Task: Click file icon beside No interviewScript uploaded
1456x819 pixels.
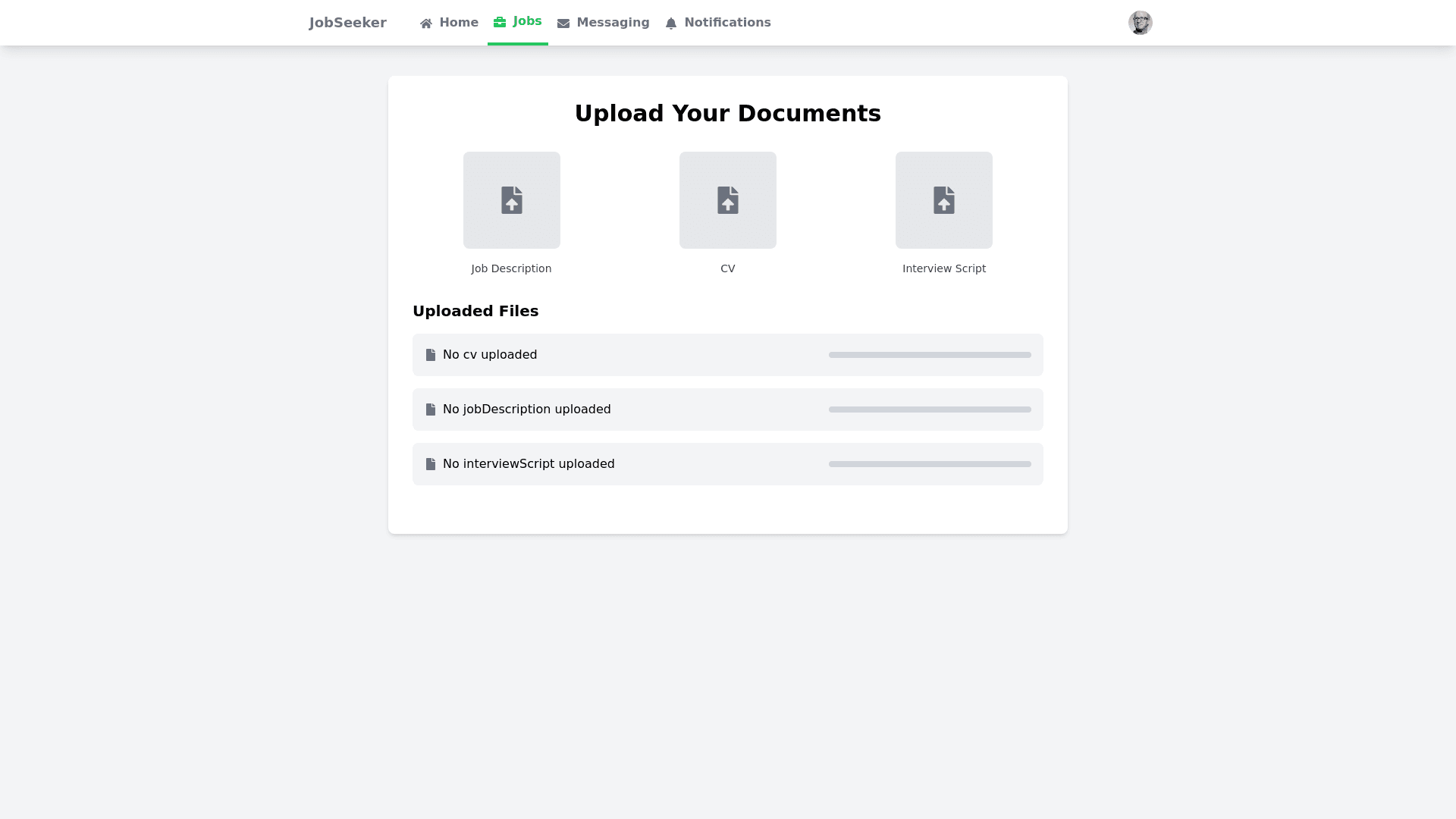Action: 431,464
